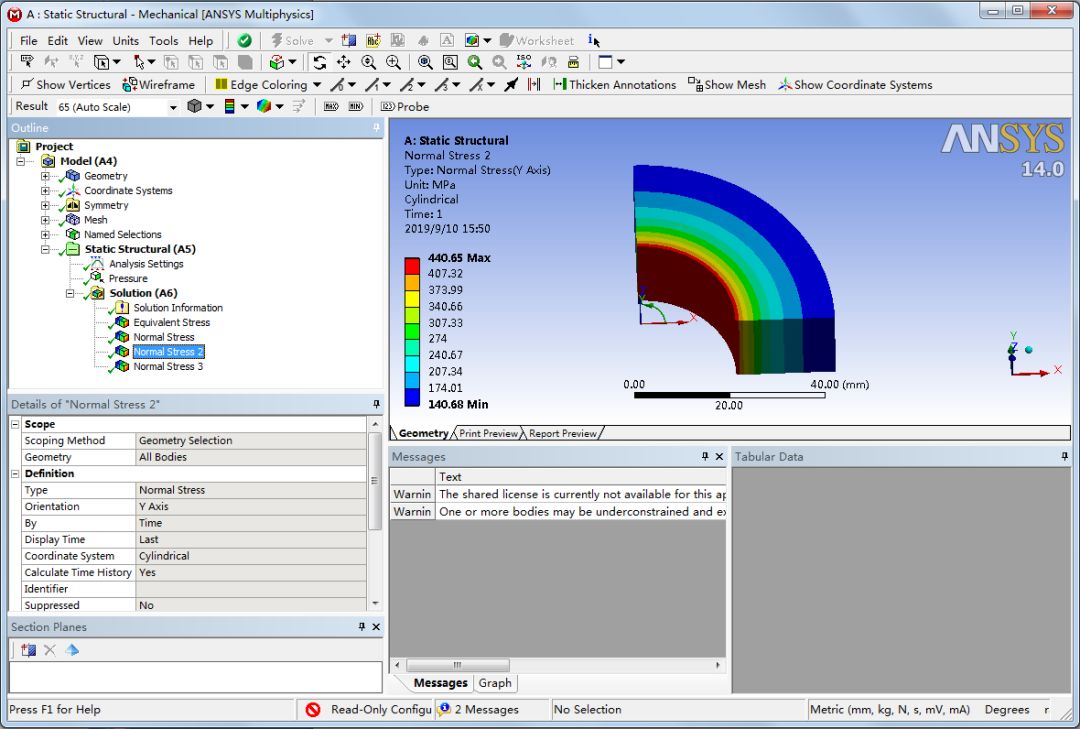
Task: Click the Viewports layout icon
Action: (x=605, y=62)
